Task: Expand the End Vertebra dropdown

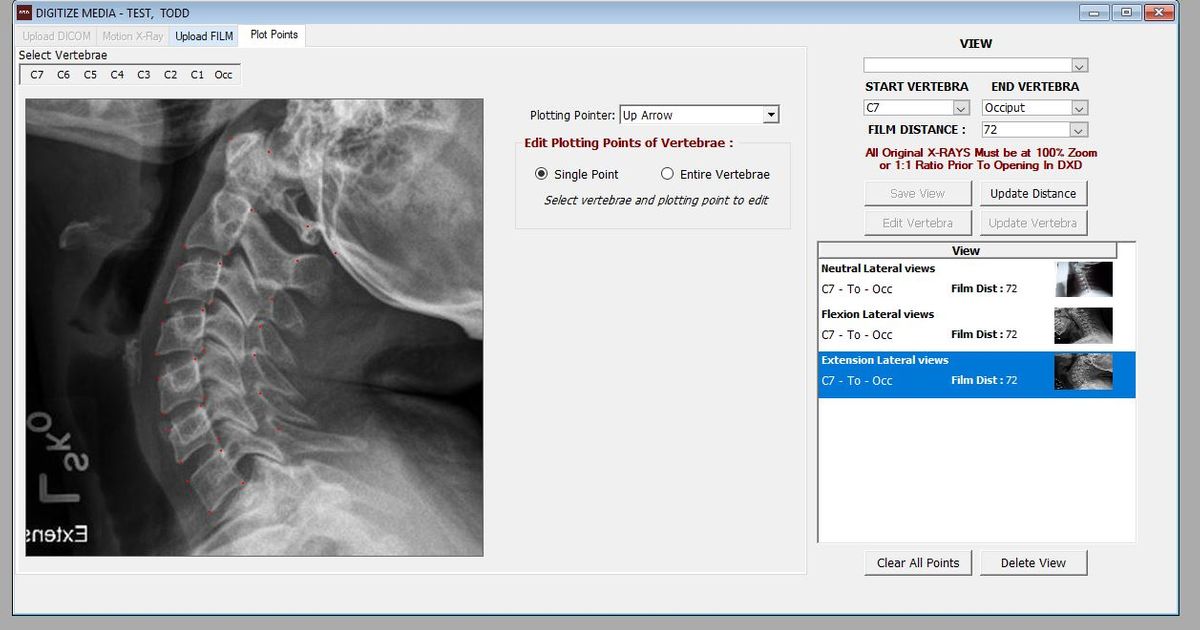Action: click(1078, 108)
